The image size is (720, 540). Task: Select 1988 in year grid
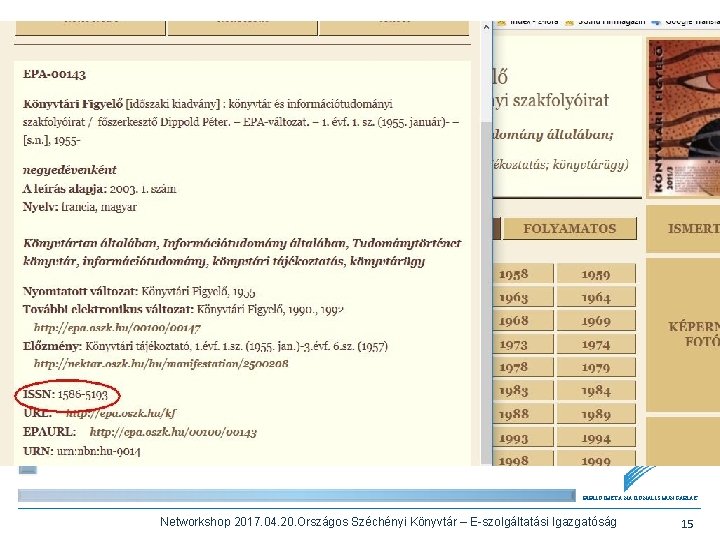[523, 414]
